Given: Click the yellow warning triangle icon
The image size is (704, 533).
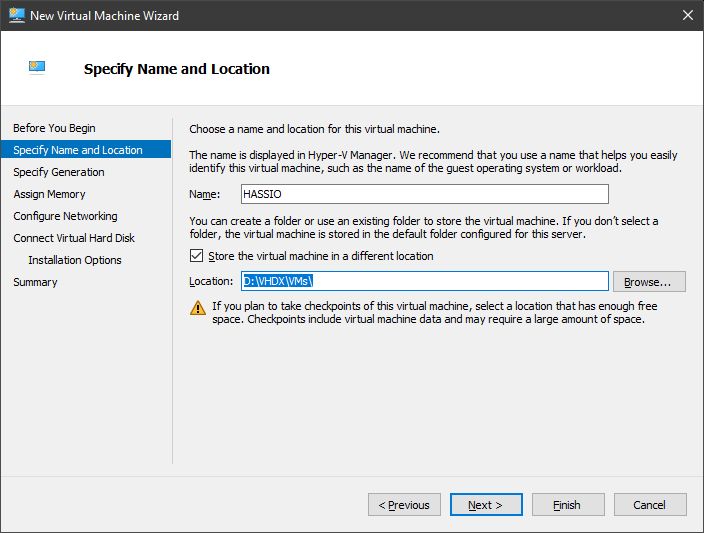Looking at the screenshot, I should 198,308.
